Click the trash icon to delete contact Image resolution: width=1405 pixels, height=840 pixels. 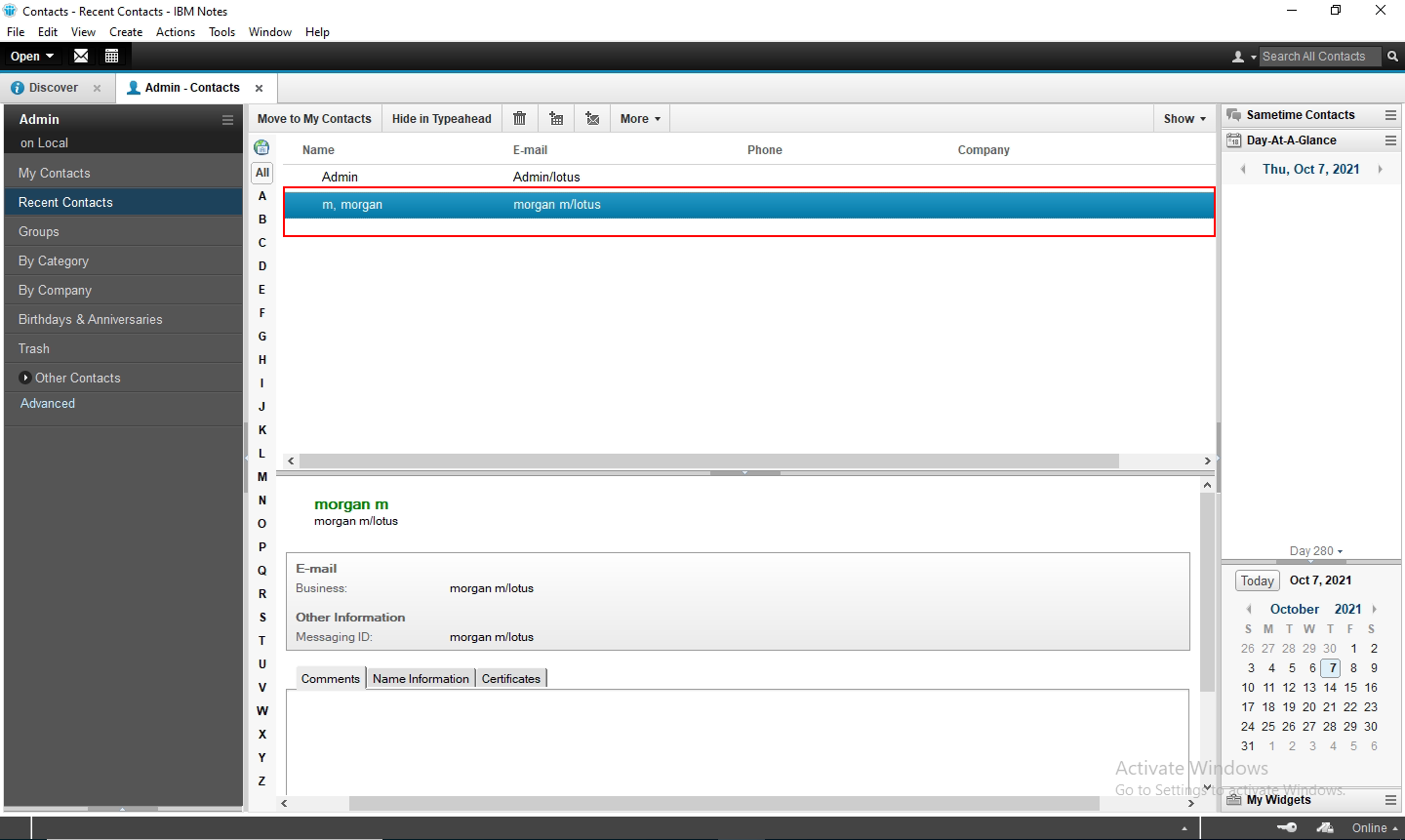click(519, 118)
